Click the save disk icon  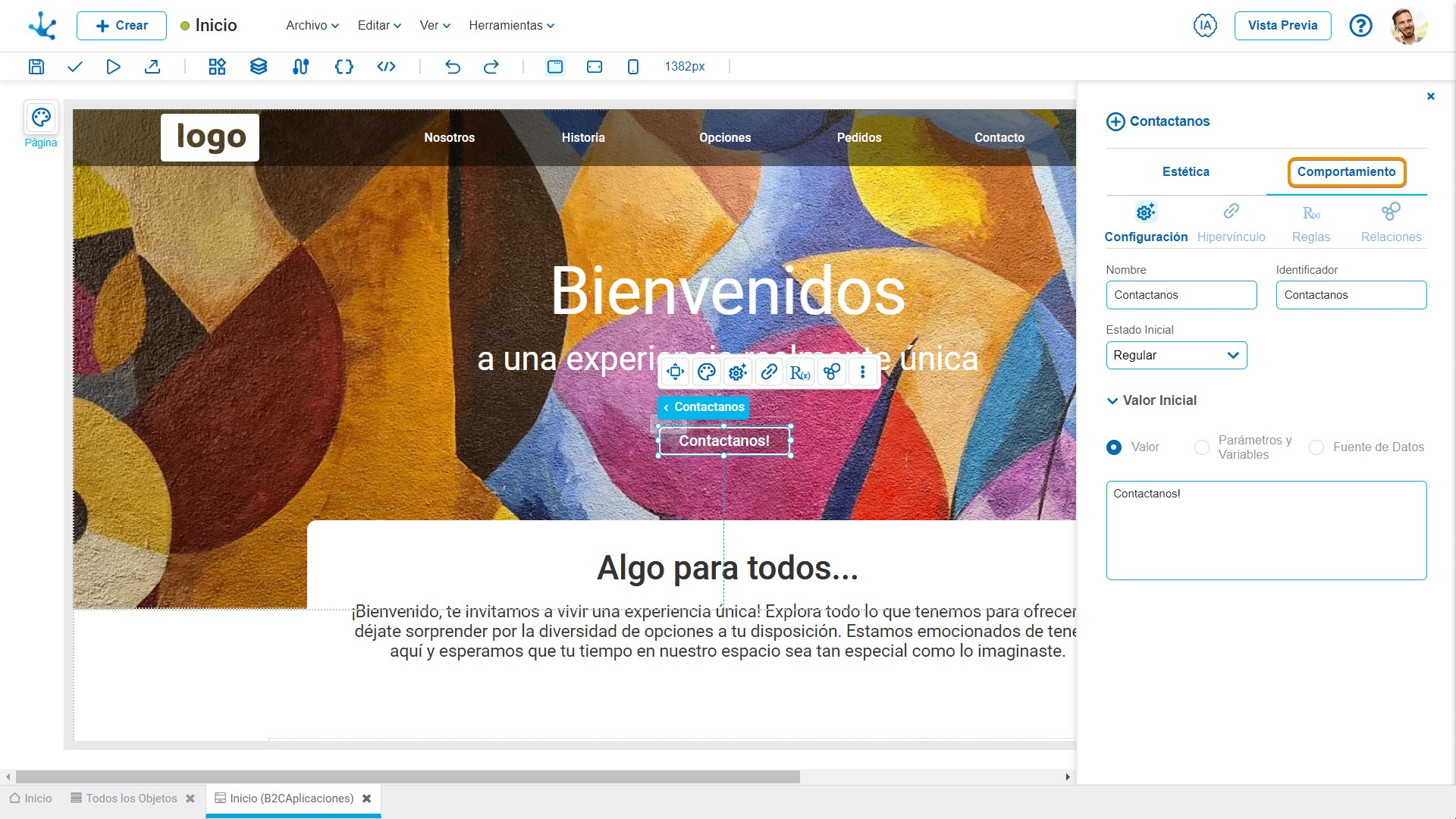point(36,67)
